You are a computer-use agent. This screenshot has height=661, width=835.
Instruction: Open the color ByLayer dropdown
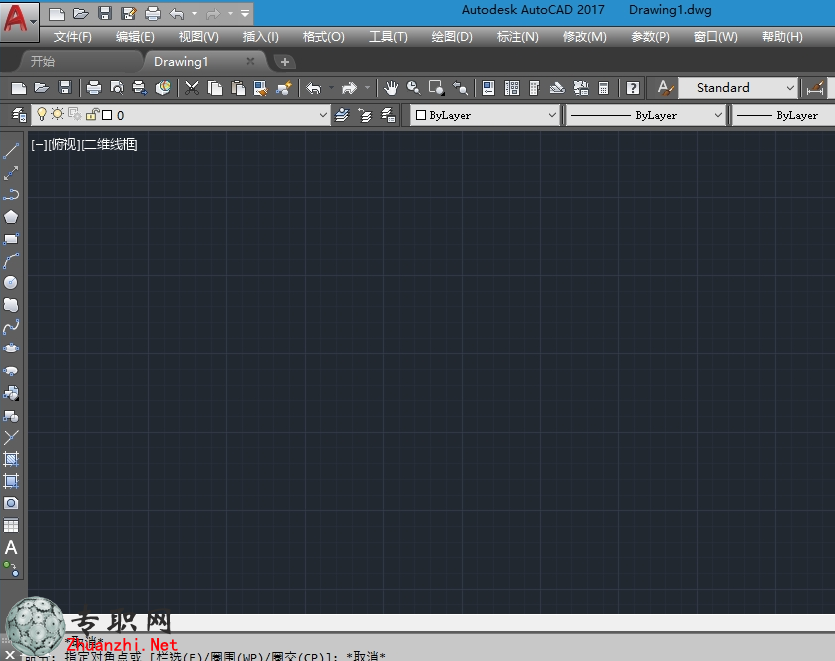[552, 115]
